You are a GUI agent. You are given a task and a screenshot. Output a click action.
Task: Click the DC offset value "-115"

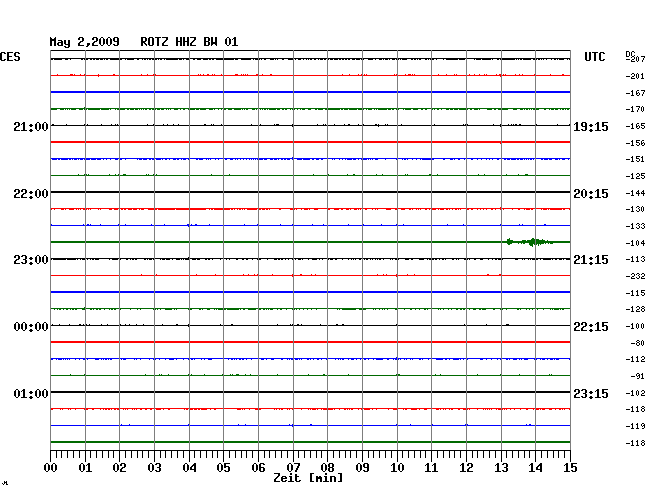point(635,293)
